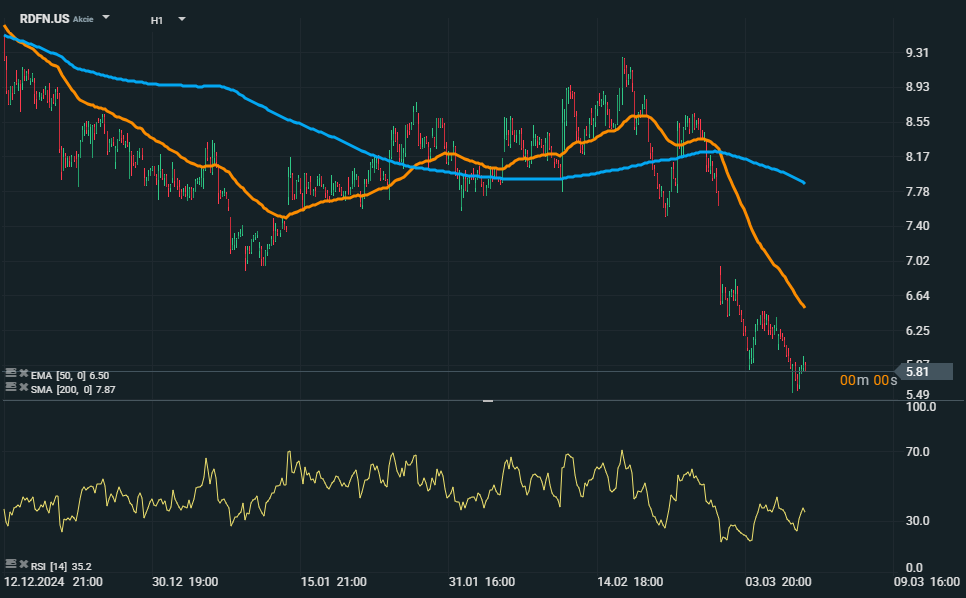Open EMA indicator settings icon
This screenshot has width=966, height=598.
tap(10, 374)
